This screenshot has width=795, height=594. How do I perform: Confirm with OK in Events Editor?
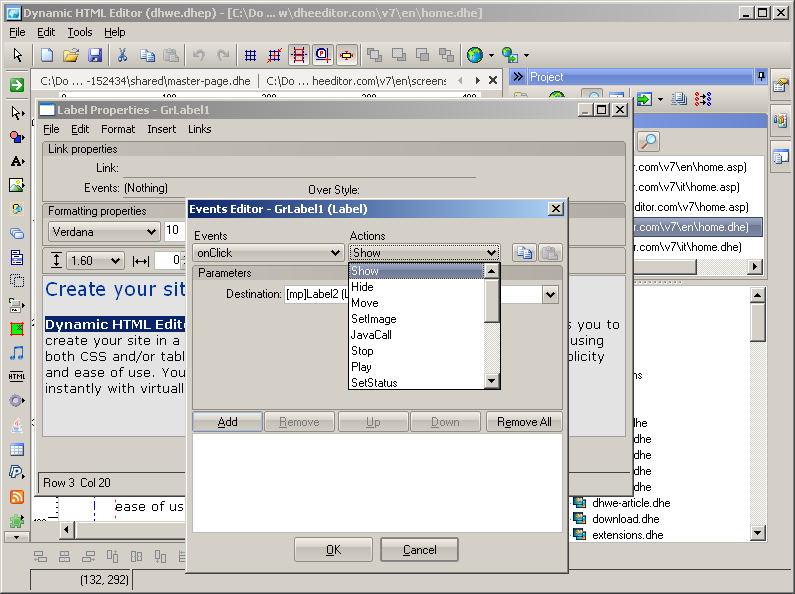click(334, 550)
